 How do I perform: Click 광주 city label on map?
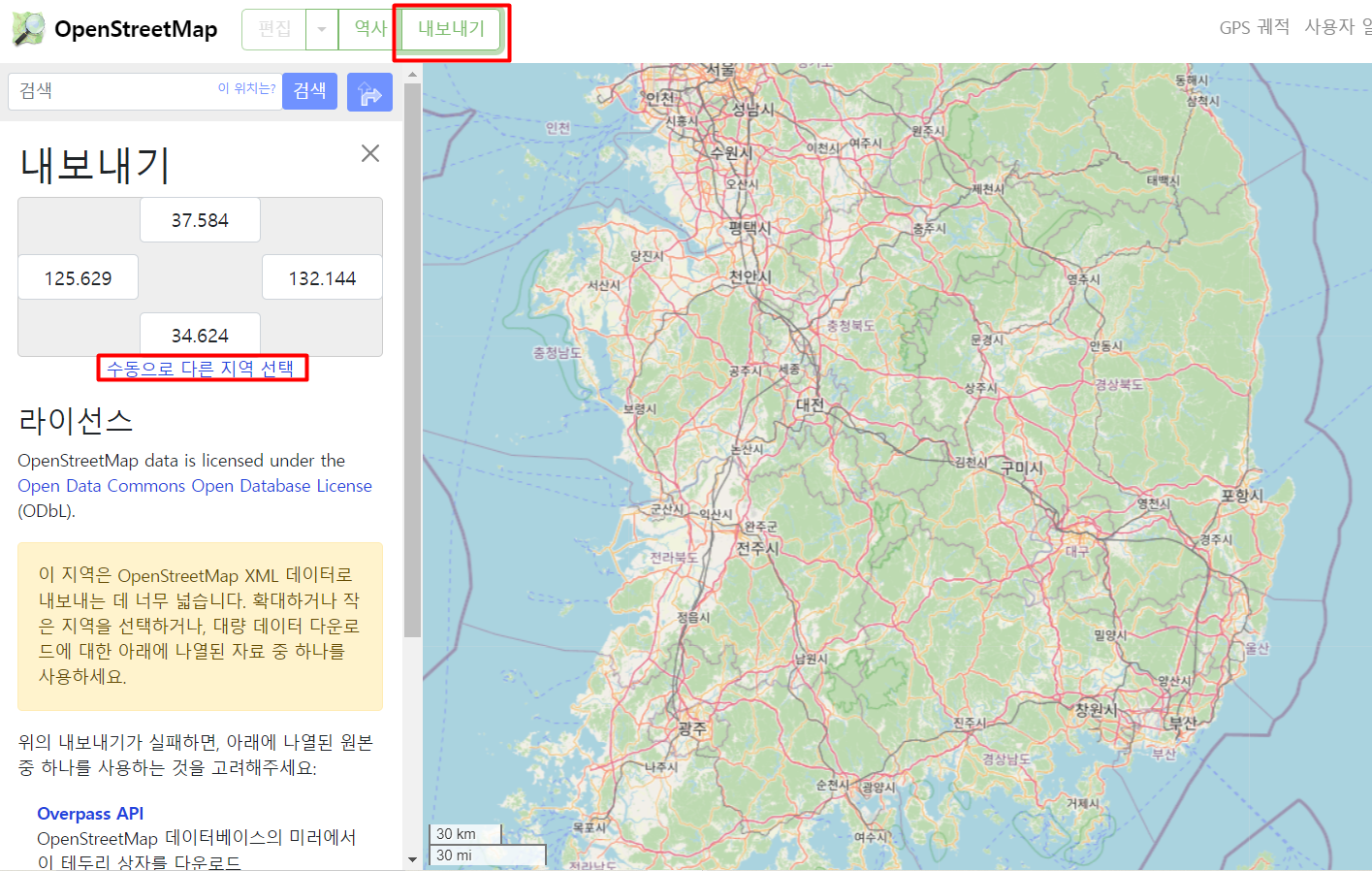(691, 728)
